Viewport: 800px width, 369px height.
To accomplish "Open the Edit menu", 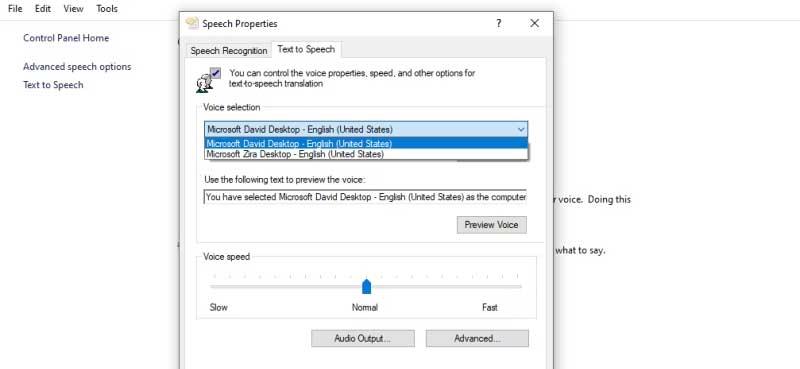I will point(43,9).
